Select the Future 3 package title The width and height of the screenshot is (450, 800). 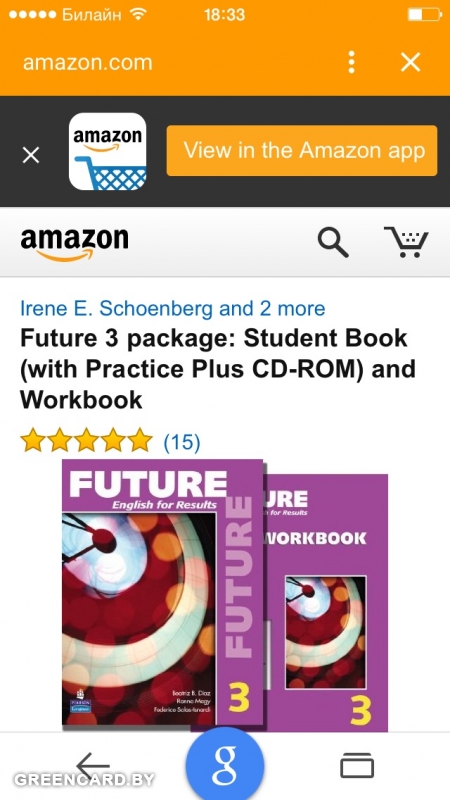(x=218, y=369)
